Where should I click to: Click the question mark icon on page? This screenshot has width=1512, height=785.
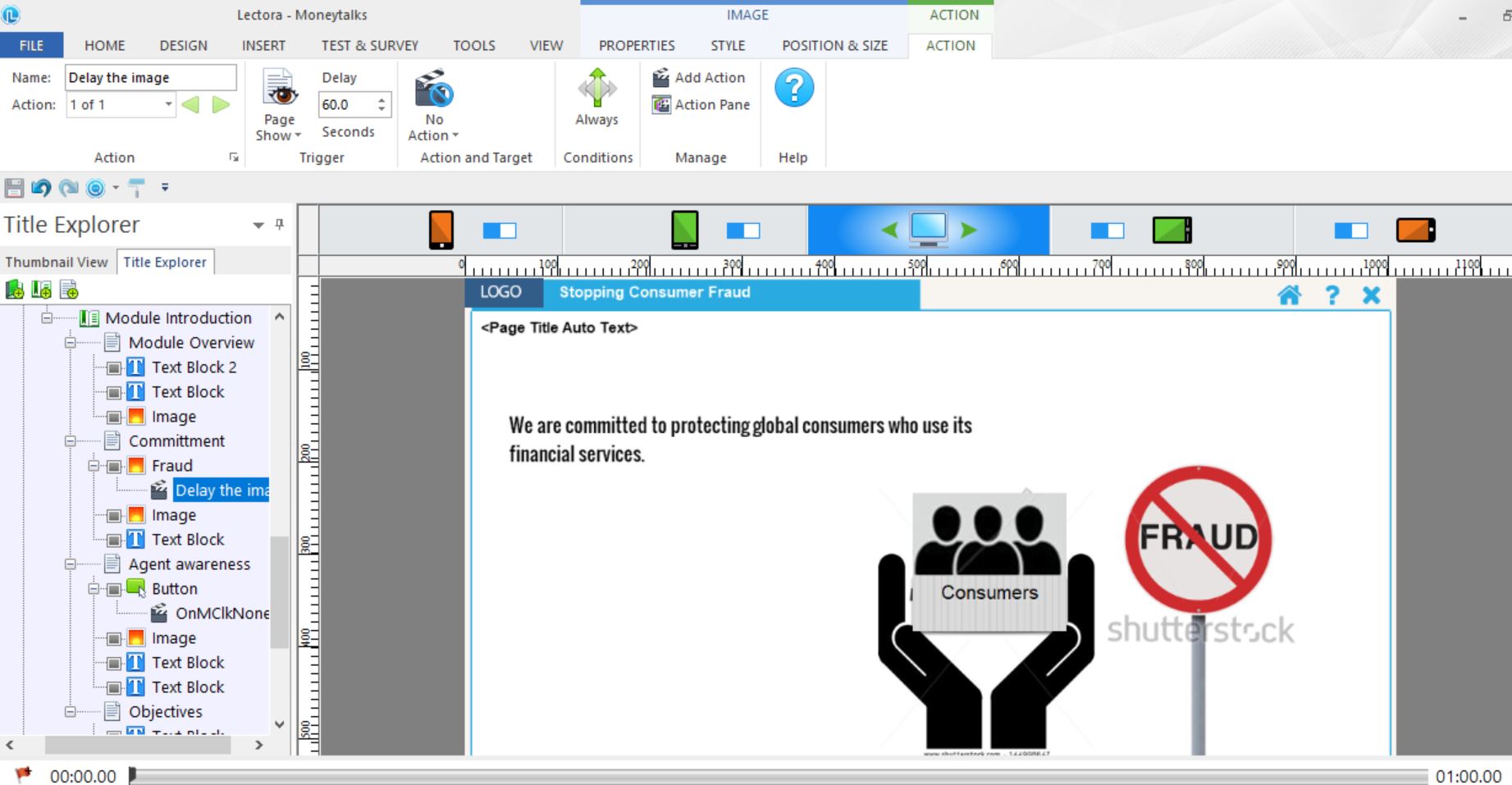click(1332, 295)
